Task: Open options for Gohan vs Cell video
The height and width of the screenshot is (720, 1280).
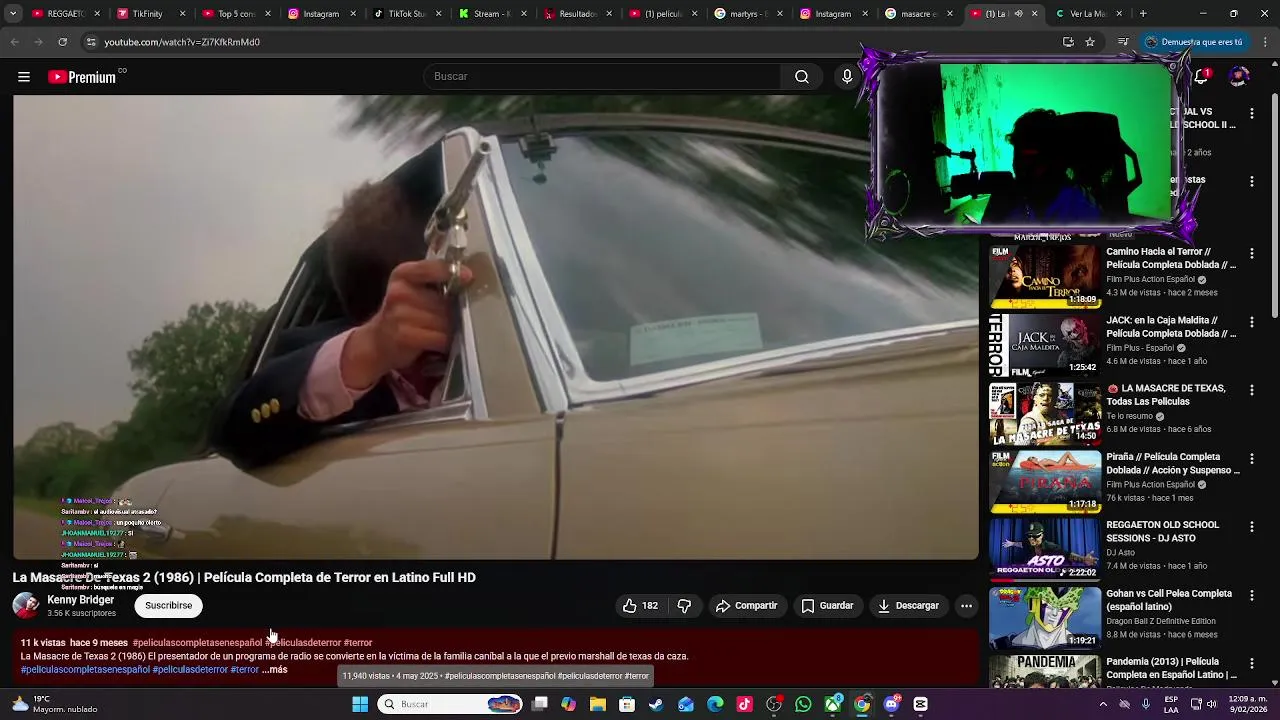Action: click(x=1251, y=596)
